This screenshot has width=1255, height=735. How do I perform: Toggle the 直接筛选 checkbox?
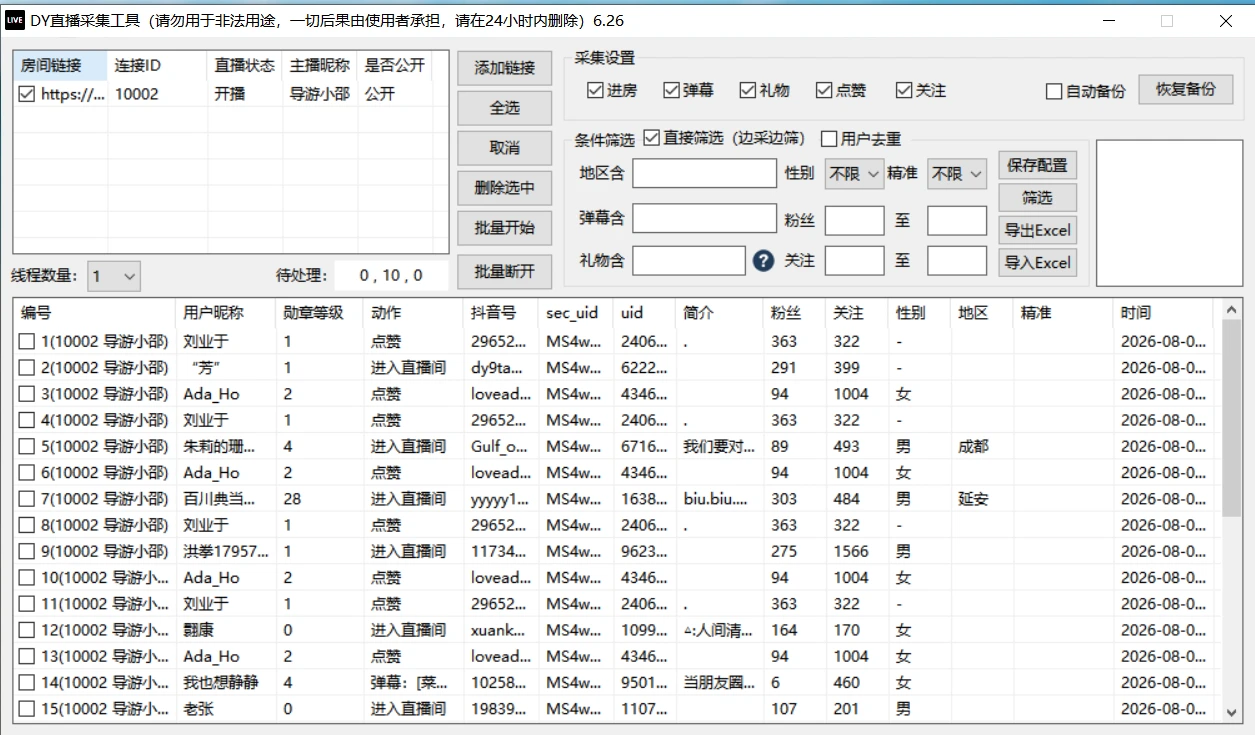click(x=652, y=138)
